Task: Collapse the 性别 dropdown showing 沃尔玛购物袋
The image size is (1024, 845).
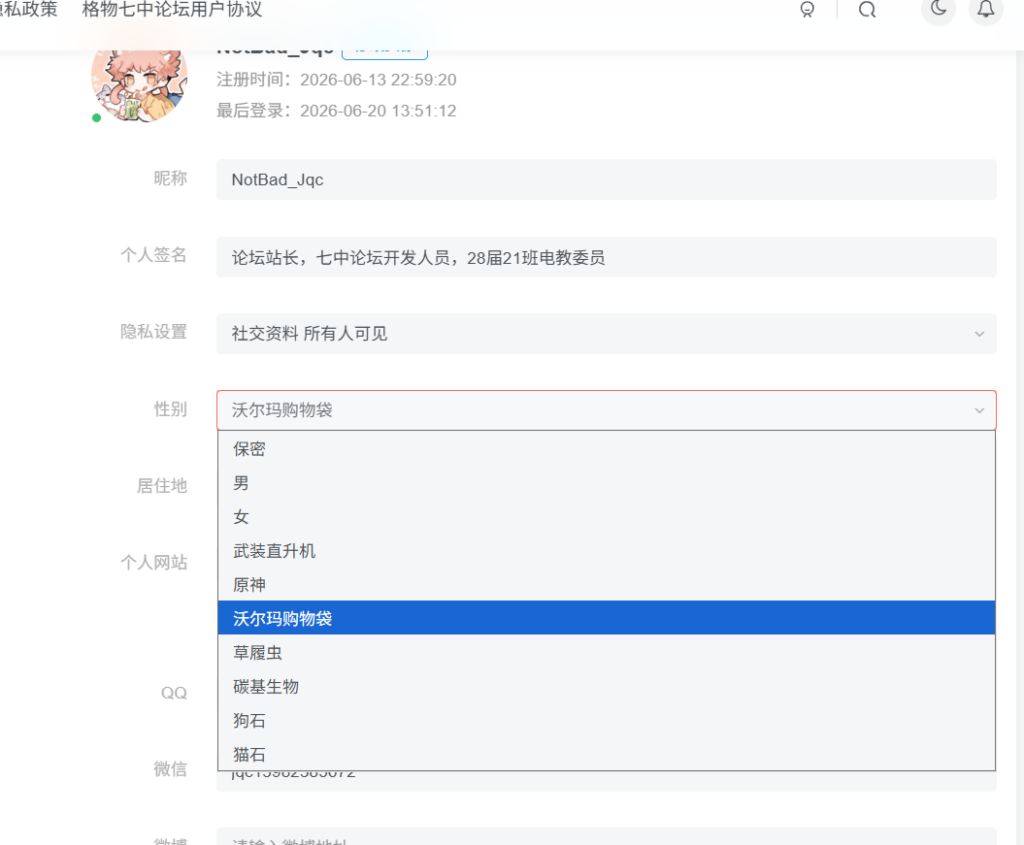Action: coord(606,410)
